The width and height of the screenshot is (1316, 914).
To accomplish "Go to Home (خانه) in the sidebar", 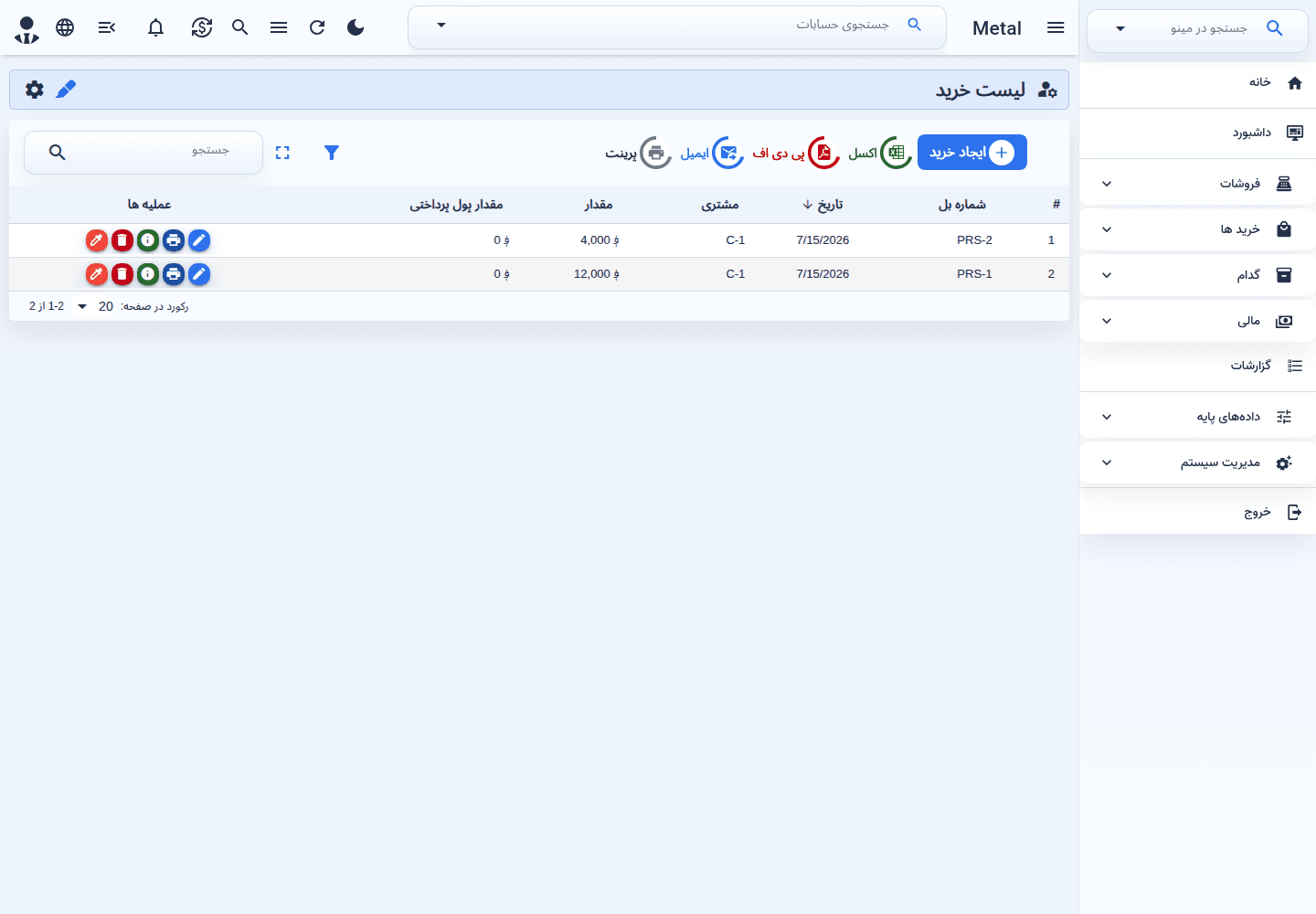I will click(1197, 83).
